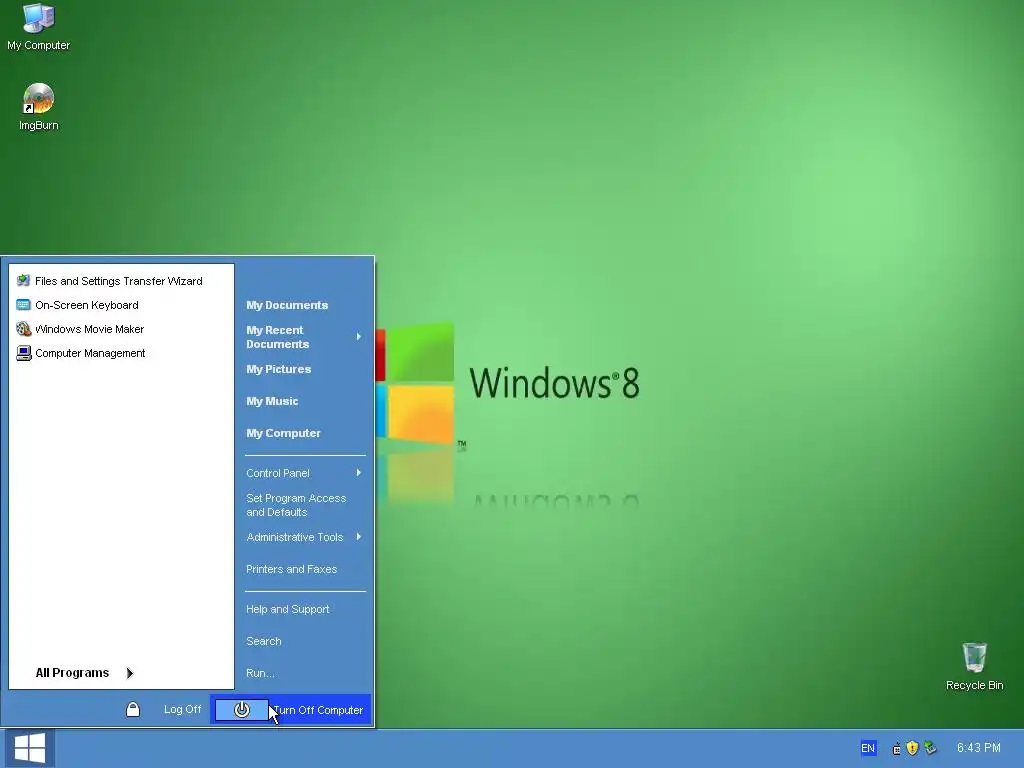Open My Music from Start menu

[x=272, y=401]
